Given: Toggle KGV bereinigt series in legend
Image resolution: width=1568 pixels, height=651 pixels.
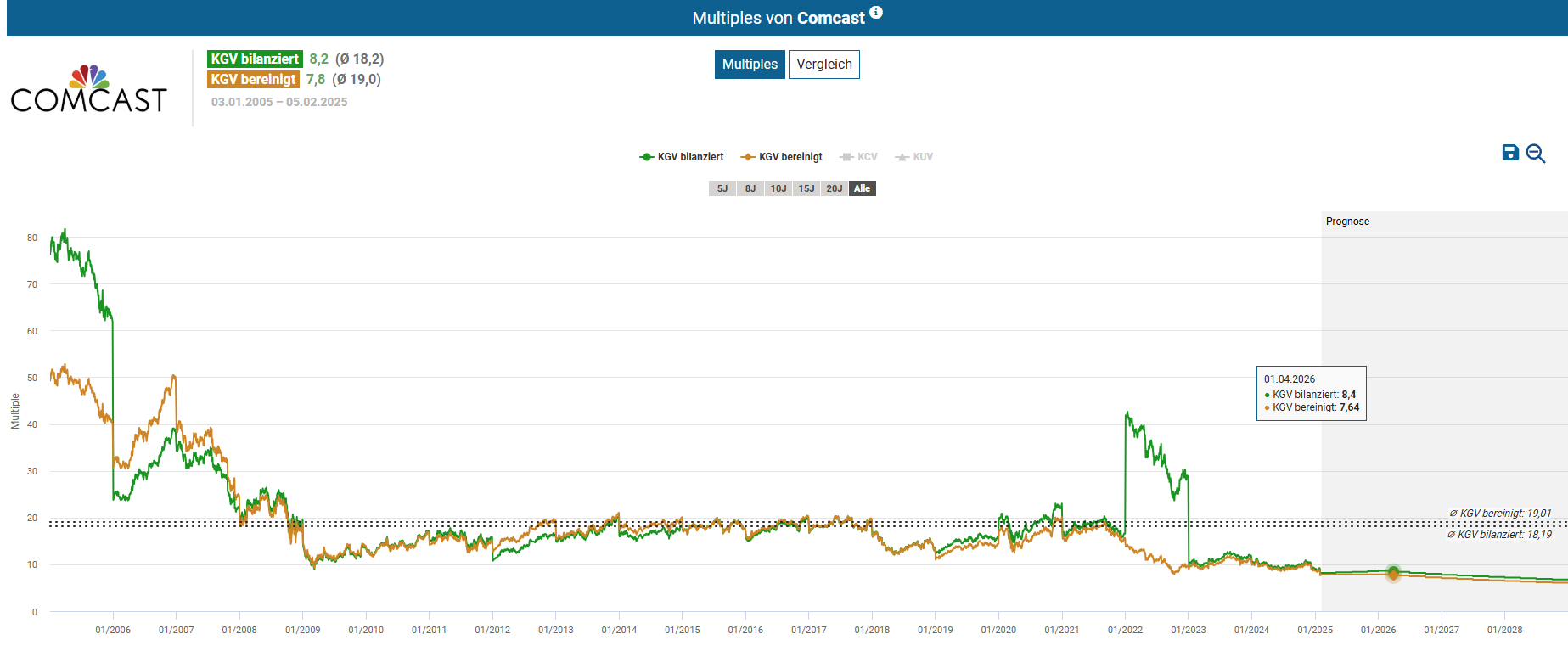Looking at the screenshot, I should [x=781, y=157].
